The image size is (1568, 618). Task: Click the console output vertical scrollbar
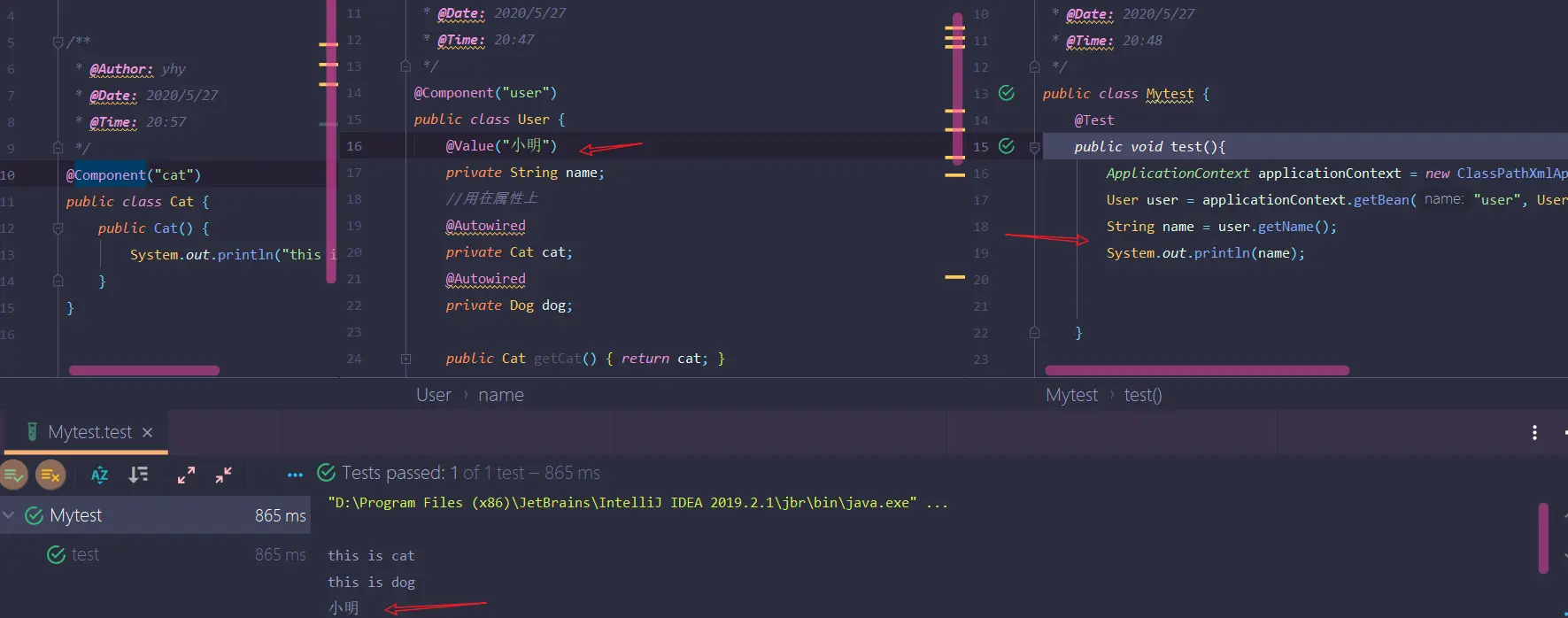pos(1543,538)
